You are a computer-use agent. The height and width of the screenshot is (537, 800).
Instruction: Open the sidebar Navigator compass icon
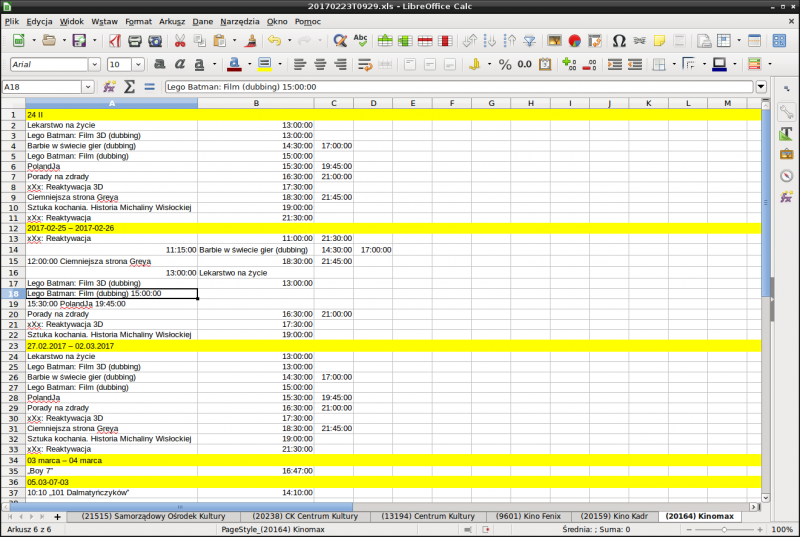point(786,176)
